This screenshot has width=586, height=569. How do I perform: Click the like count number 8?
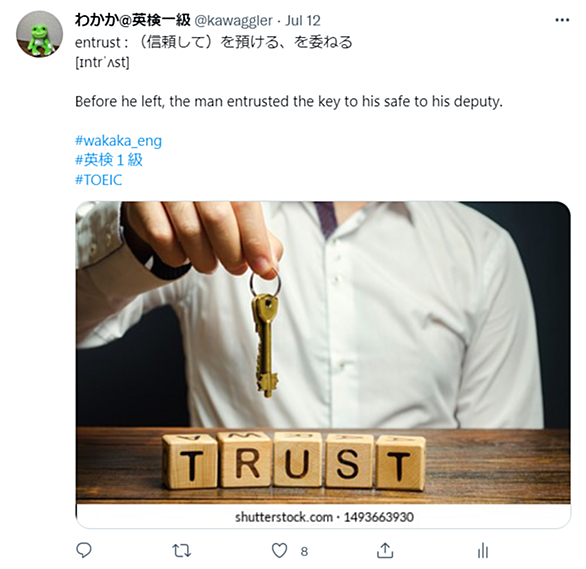(x=304, y=551)
